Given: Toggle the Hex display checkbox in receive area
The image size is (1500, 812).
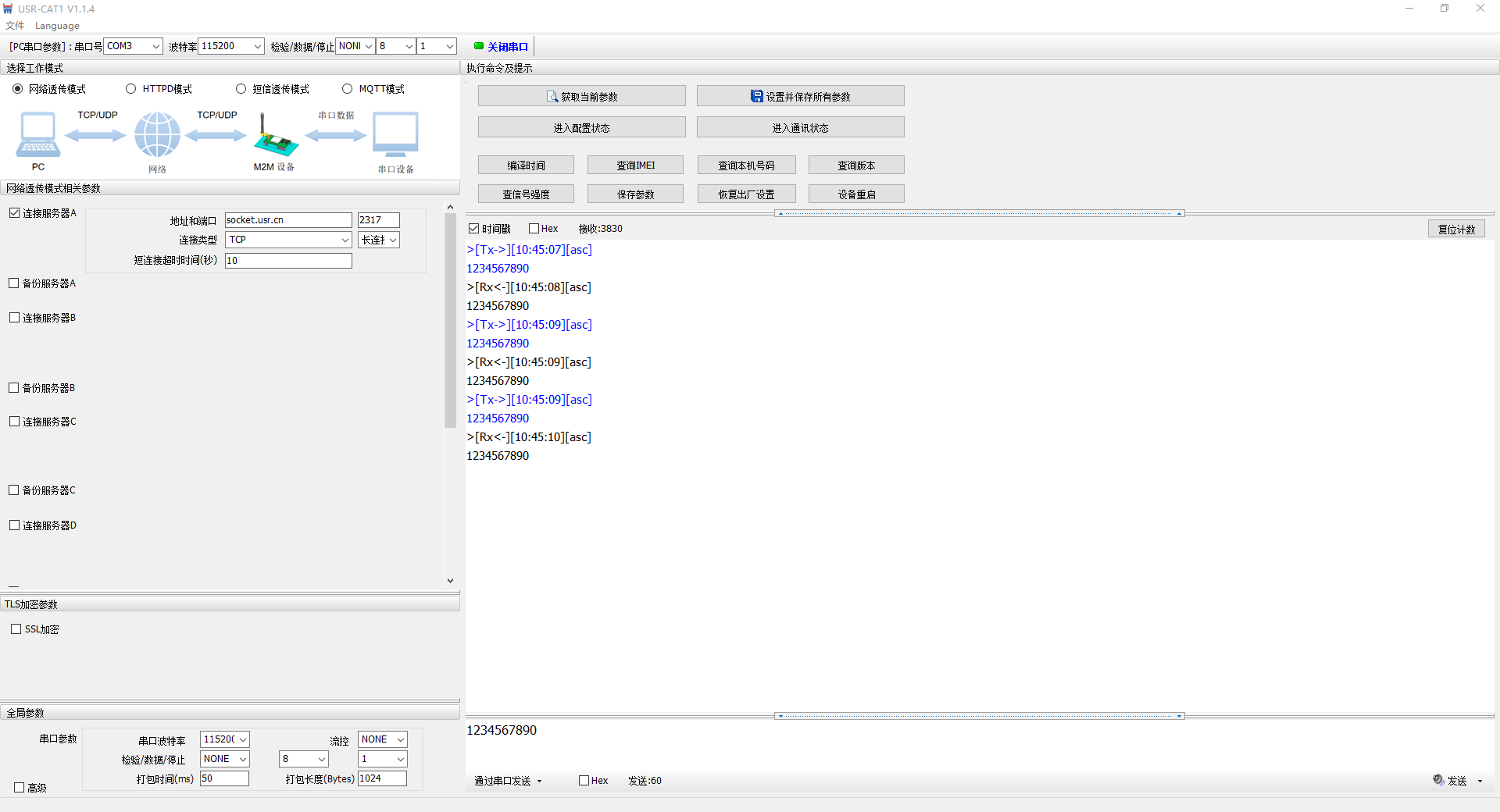Looking at the screenshot, I should (x=534, y=229).
